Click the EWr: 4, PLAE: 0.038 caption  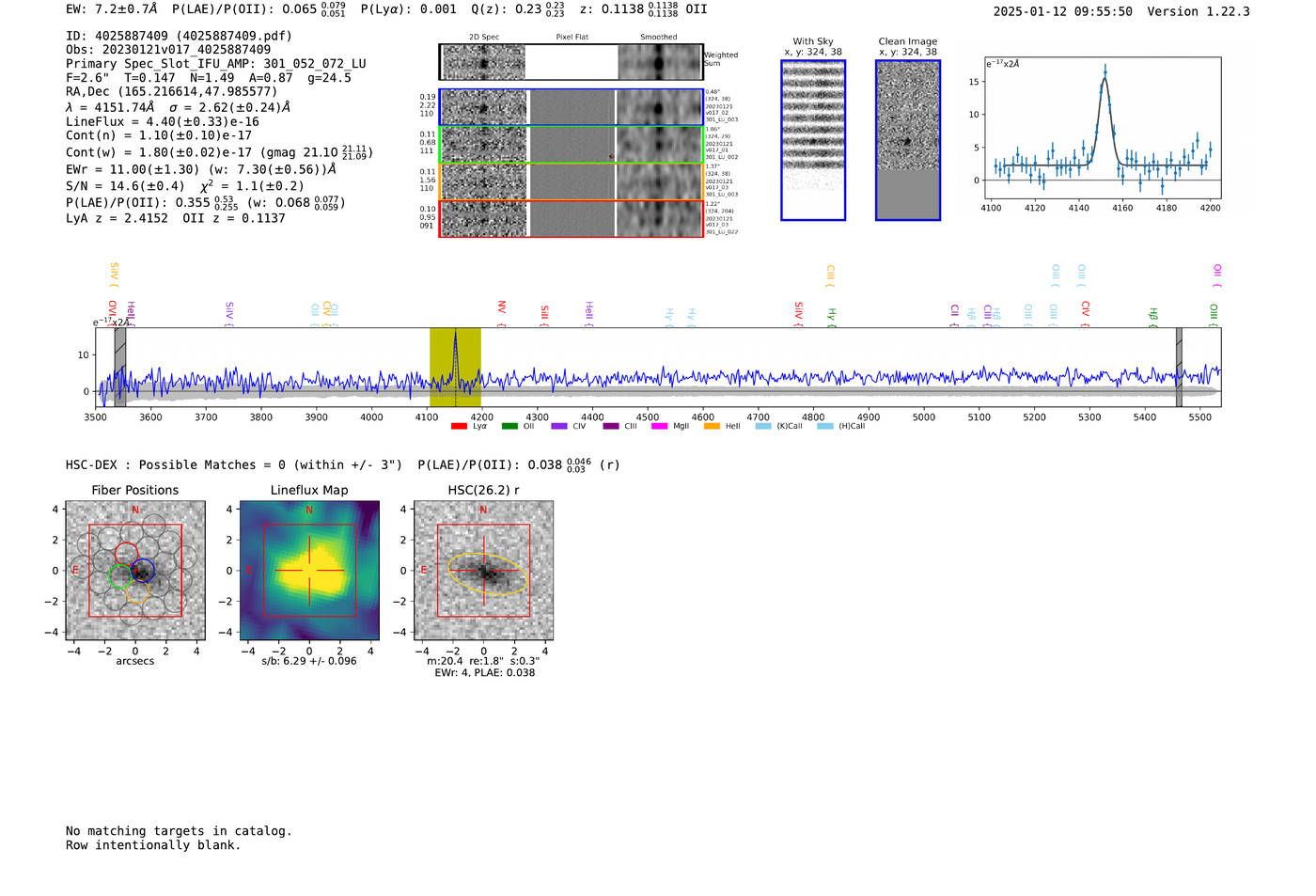coord(484,673)
